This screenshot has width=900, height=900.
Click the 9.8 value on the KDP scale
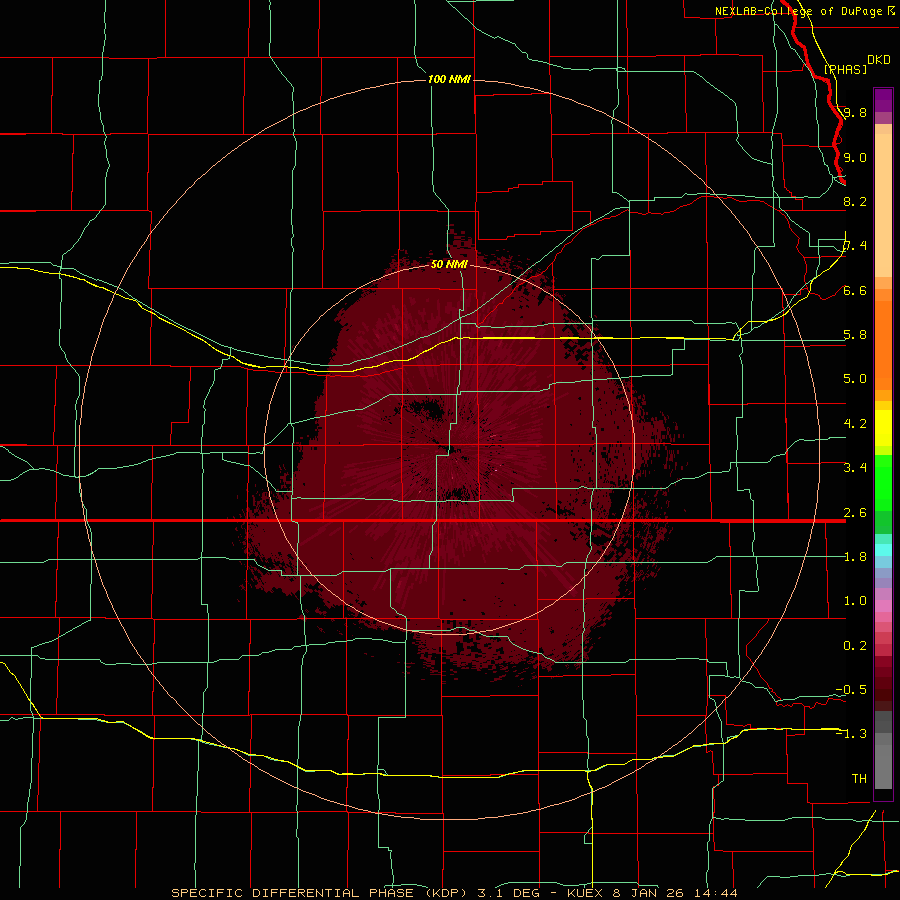pyautogui.click(x=855, y=112)
